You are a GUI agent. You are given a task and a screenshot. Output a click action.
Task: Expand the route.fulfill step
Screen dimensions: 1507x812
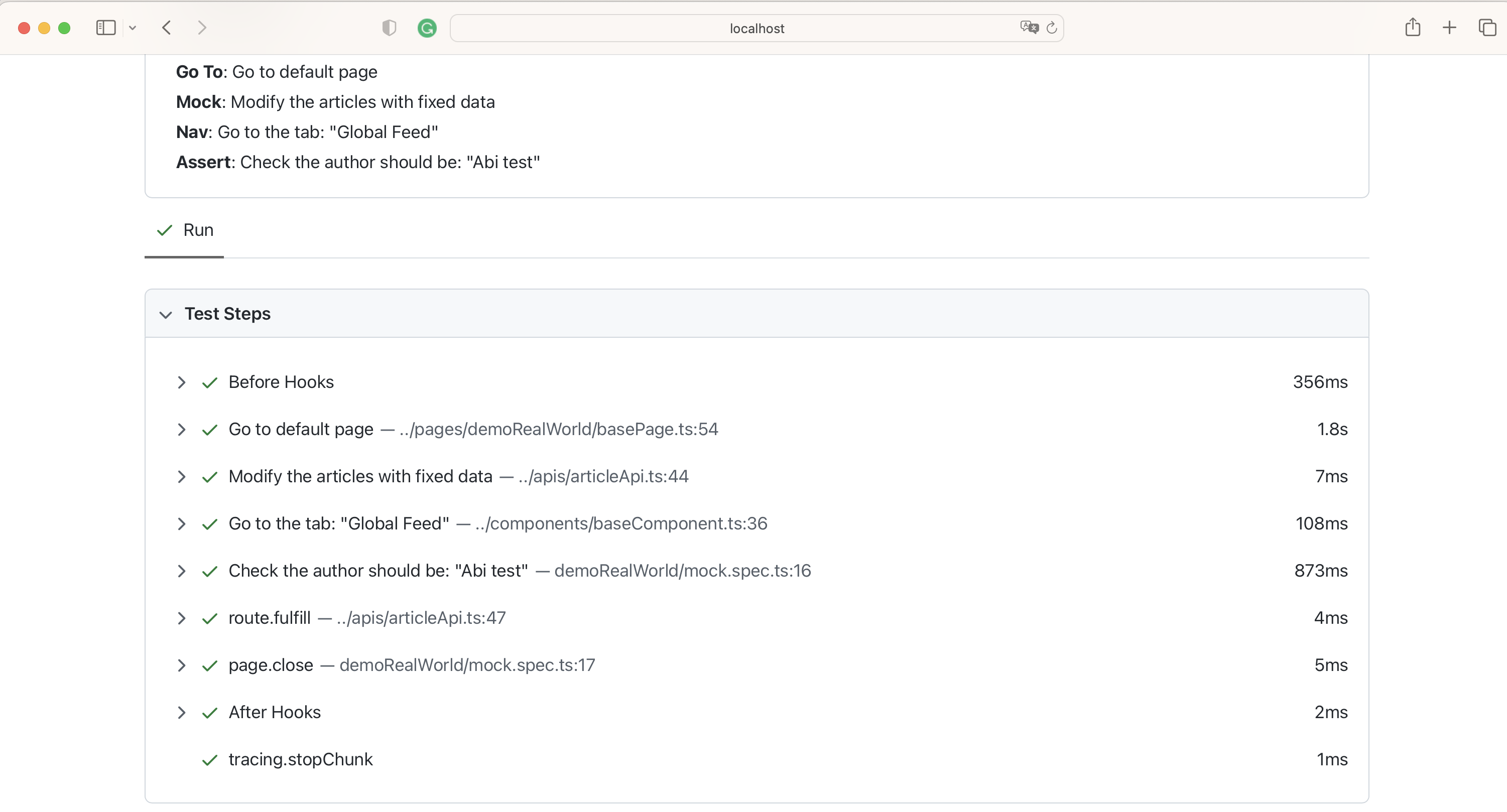tap(181, 619)
